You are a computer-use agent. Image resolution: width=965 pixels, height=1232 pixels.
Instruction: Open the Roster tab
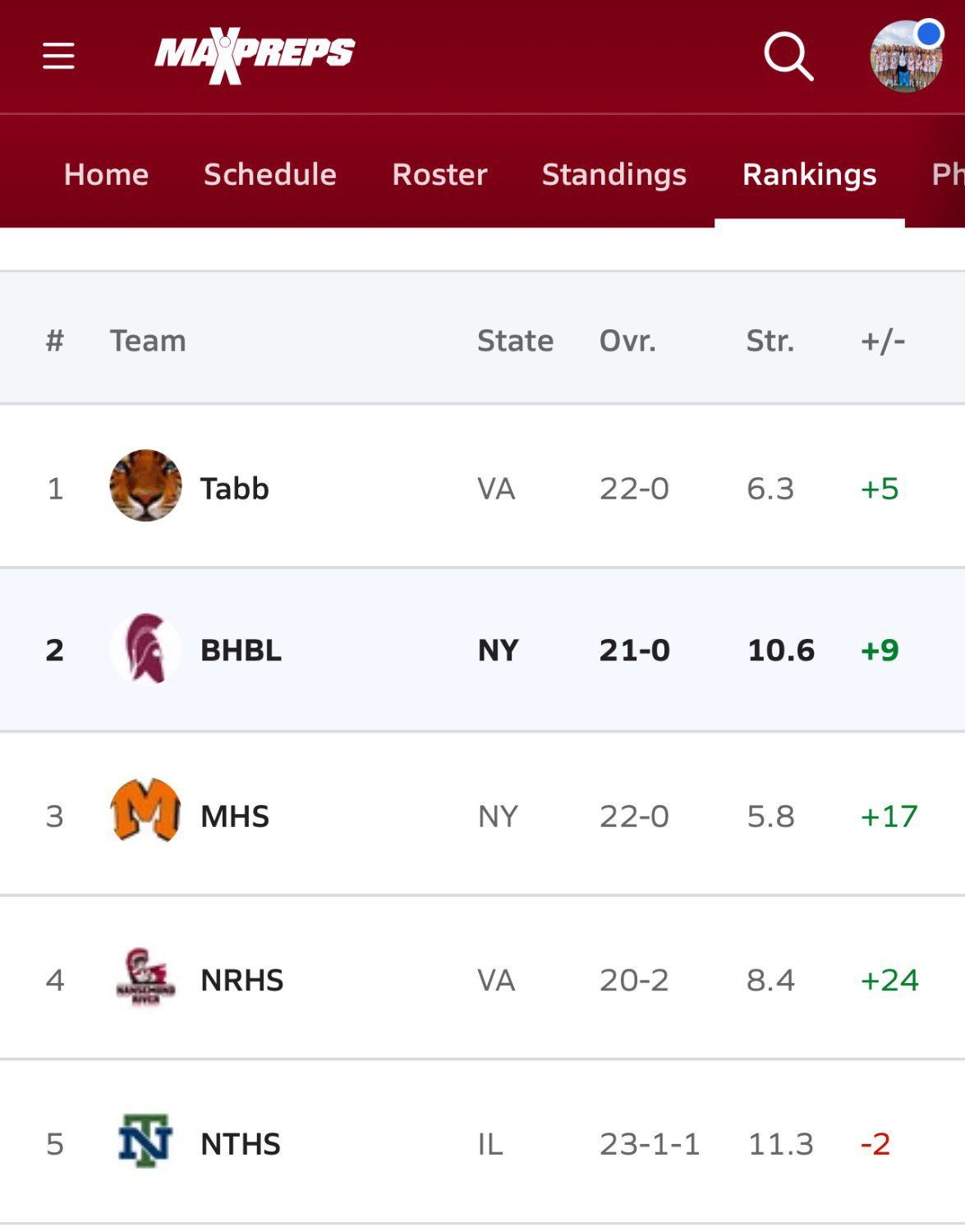[439, 174]
